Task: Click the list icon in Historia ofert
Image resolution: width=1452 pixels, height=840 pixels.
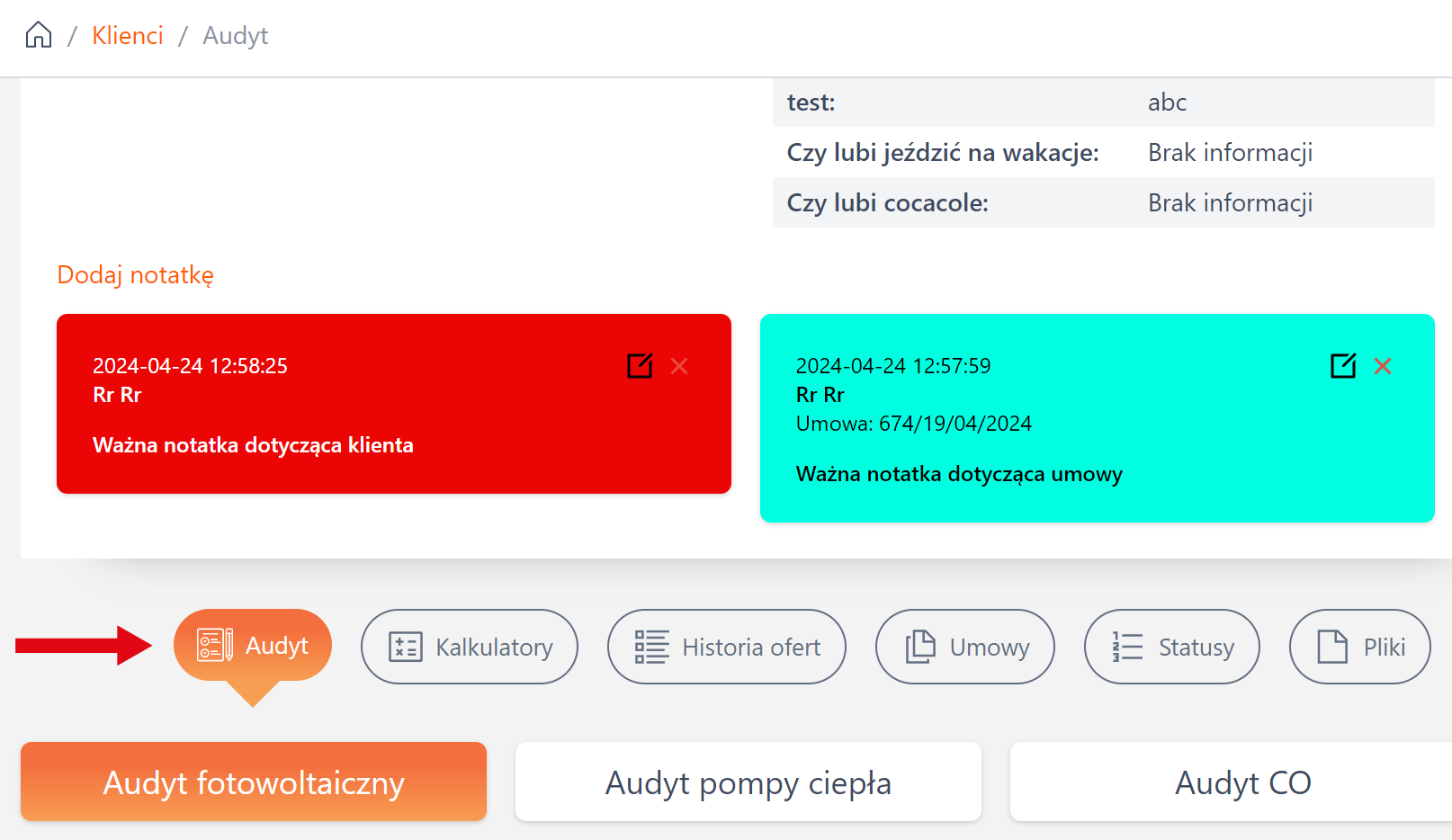Action: click(651, 647)
